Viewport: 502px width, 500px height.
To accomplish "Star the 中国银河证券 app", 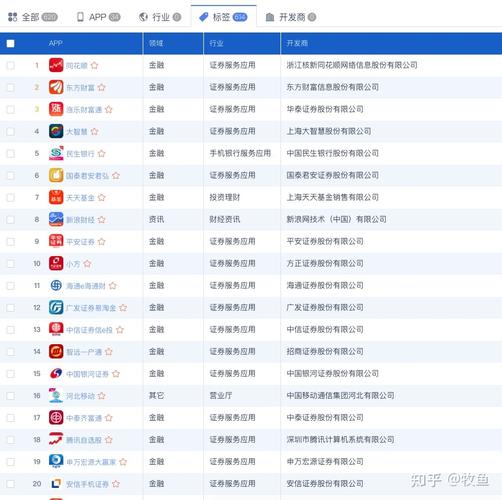I will (116, 374).
